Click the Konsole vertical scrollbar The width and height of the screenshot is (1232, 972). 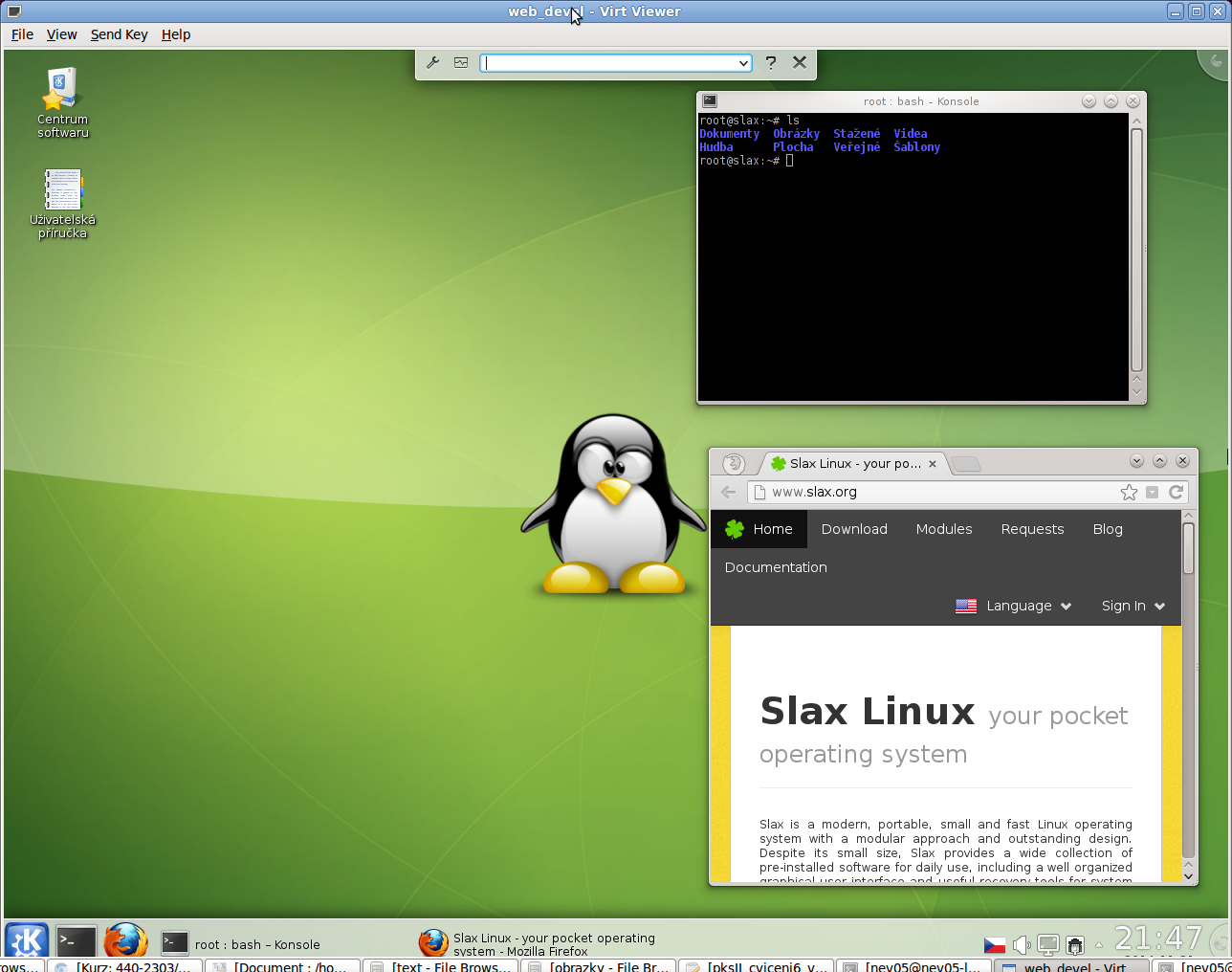(1136, 249)
